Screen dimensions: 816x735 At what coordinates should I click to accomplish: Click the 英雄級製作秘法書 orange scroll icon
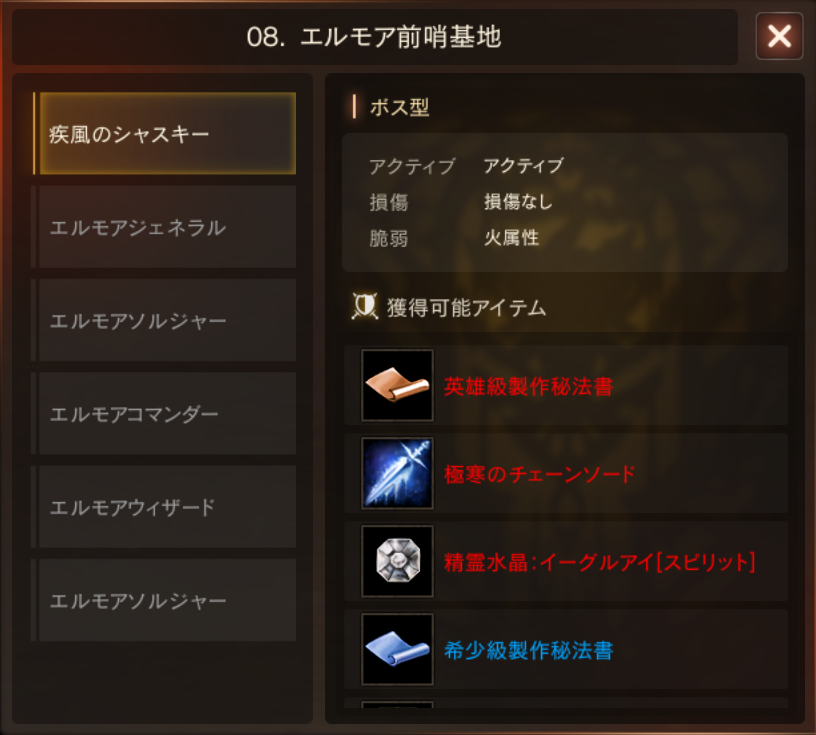[x=397, y=385]
